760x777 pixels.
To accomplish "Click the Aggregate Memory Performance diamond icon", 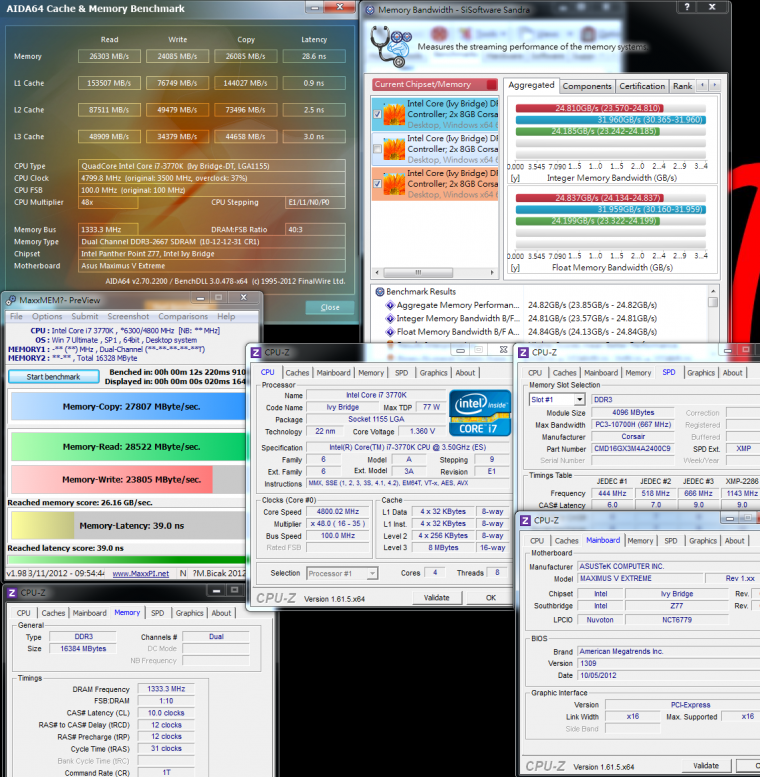I will (388, 304).
